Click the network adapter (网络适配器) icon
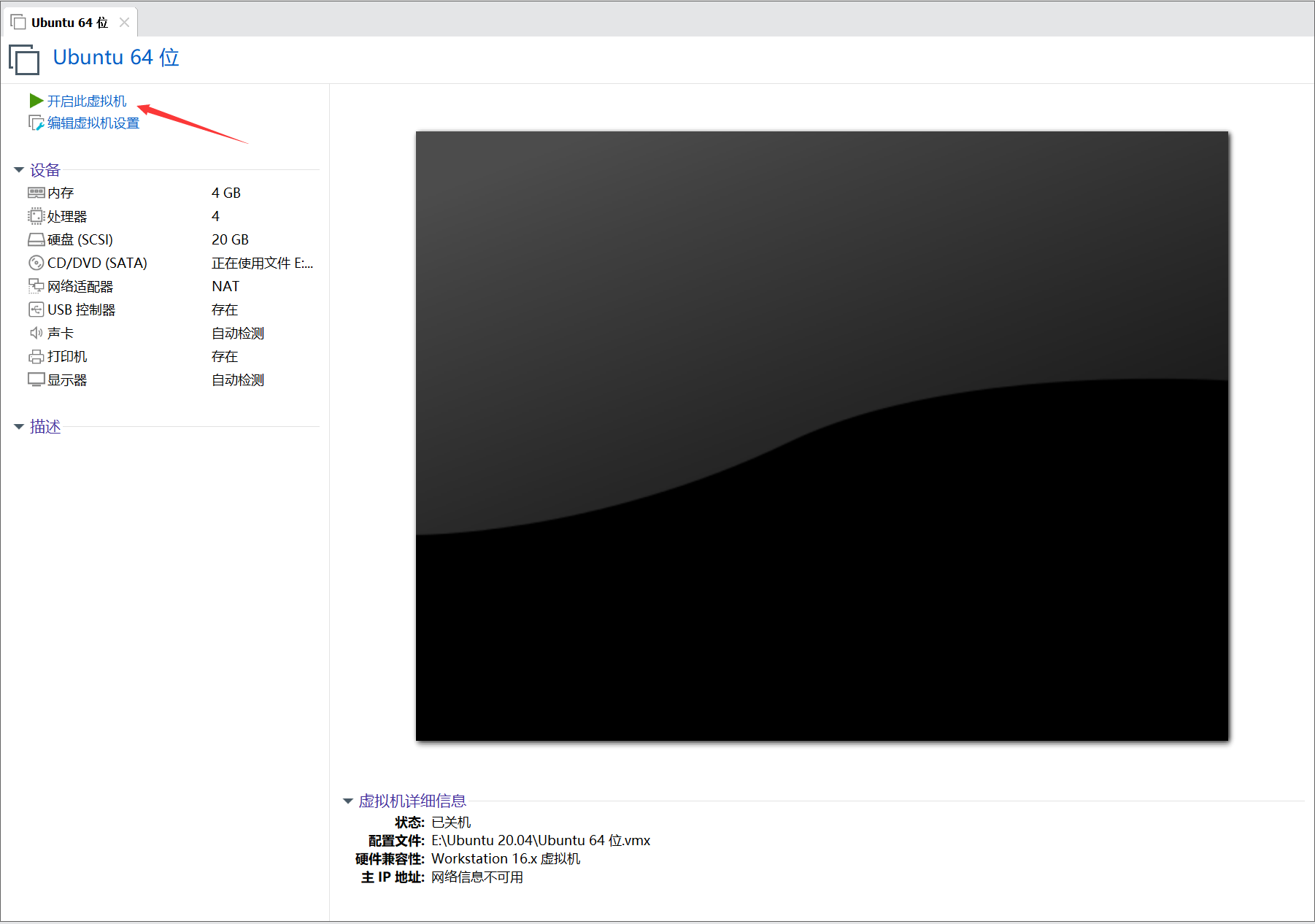Viewport: 1315px width, 924px height. [x=36, y=286]
